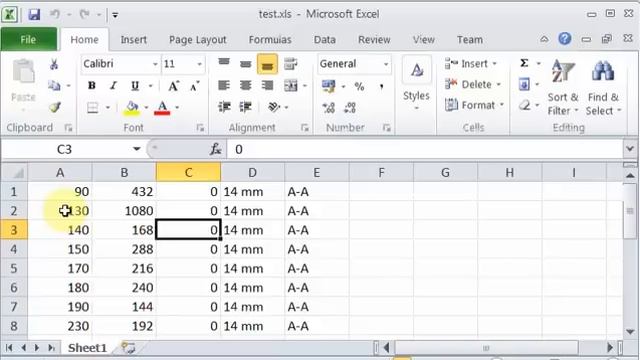The width and height of the screenshot is (640, 360).
Task: Open the Insert cells dropdown arrow
Action: [494, 64]
